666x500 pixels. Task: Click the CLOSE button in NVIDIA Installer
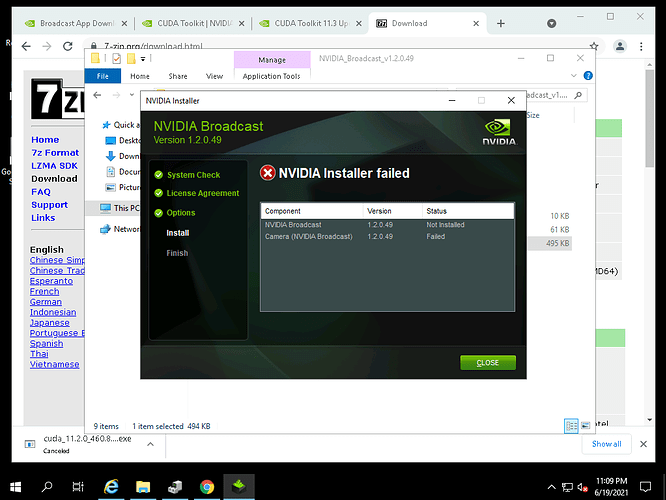pyautogui.click(x=488, y=362)
